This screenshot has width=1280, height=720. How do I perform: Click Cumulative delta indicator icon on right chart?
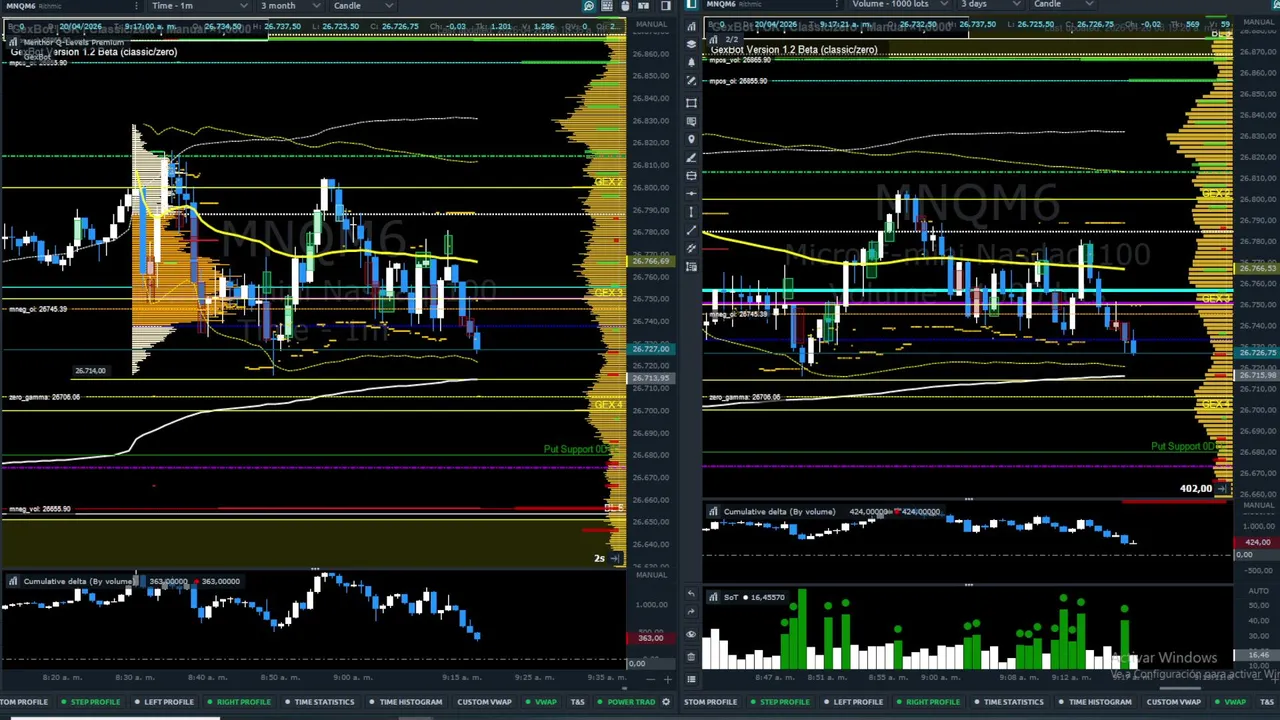click(x=713, y=512)
